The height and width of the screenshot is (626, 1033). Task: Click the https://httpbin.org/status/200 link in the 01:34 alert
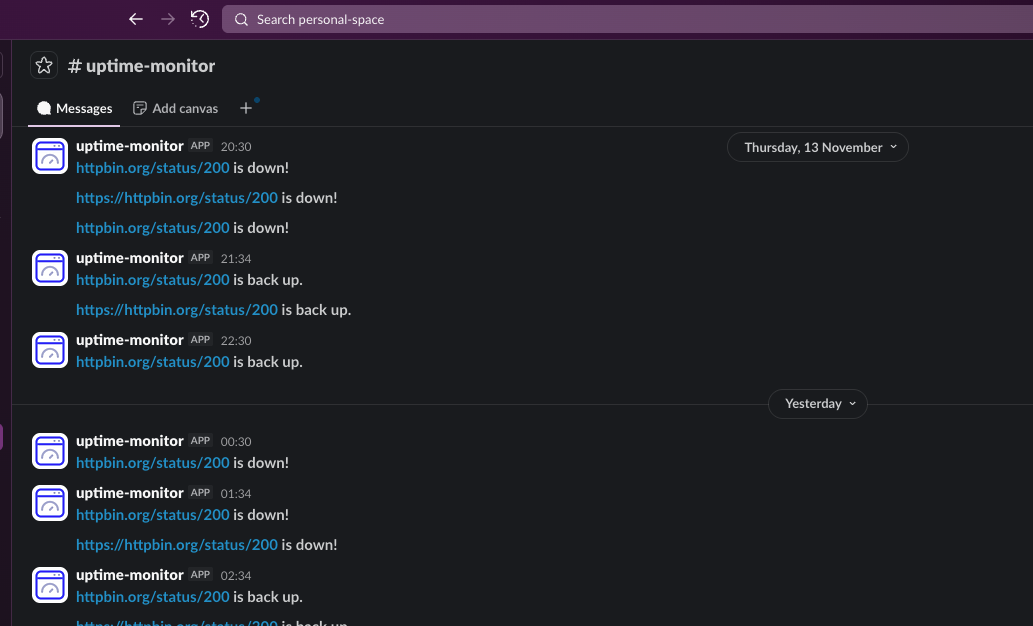click(177, 544)
